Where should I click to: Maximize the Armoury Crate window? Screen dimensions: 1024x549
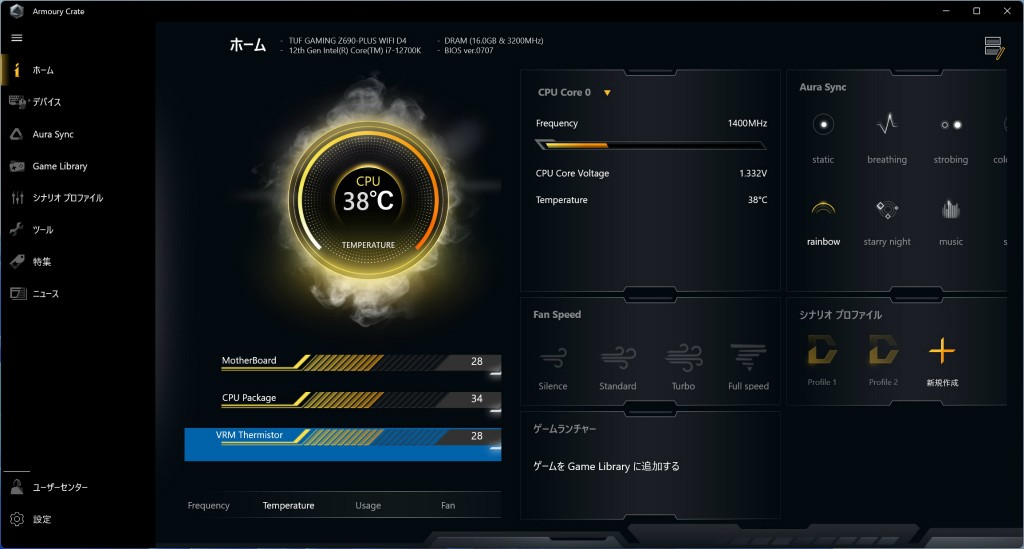[x=976, y=10]
